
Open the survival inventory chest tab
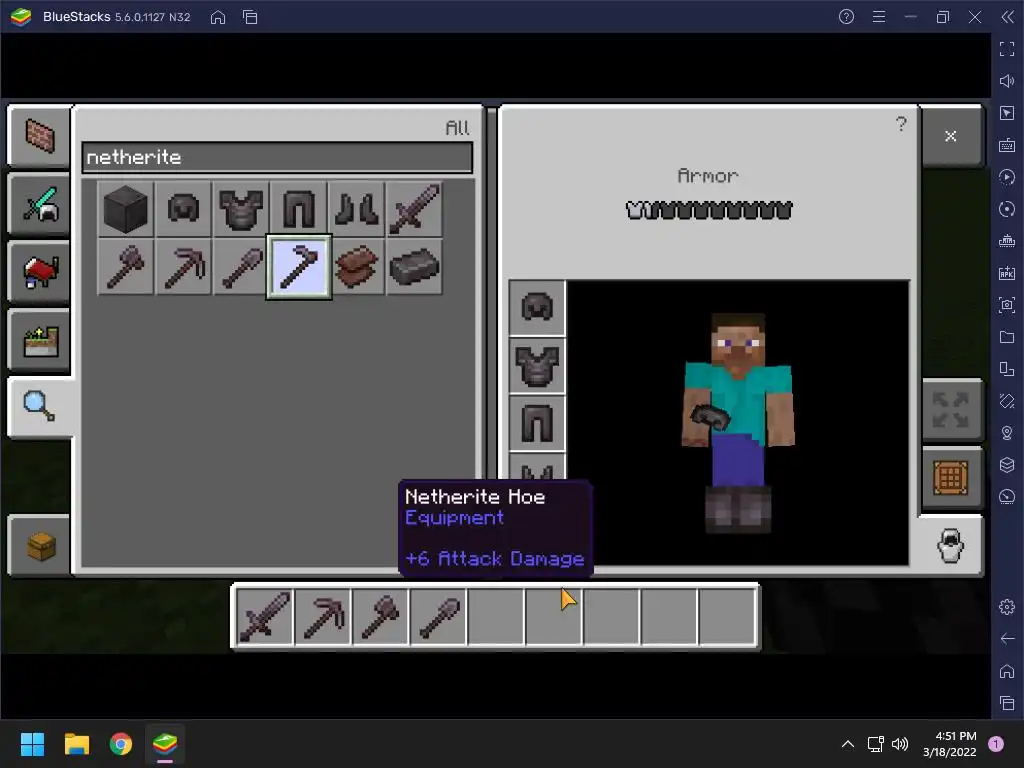tap(39, 545)
